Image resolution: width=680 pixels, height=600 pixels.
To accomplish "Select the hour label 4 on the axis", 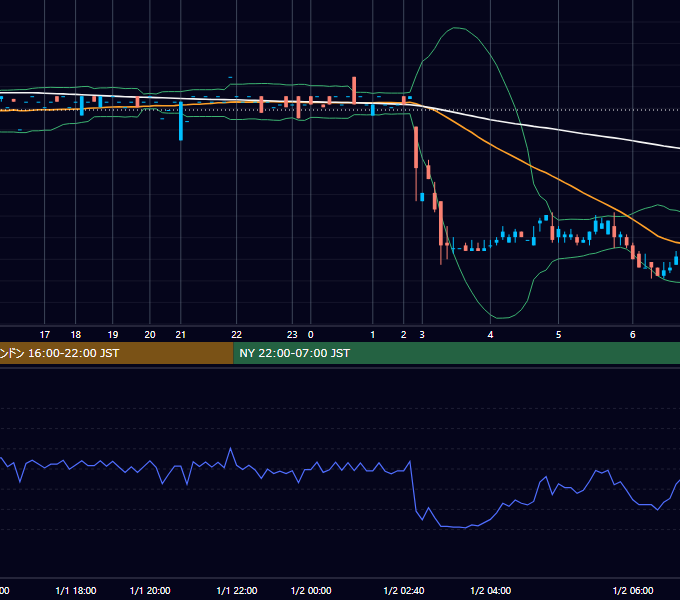I will click(x=490, y=335).
